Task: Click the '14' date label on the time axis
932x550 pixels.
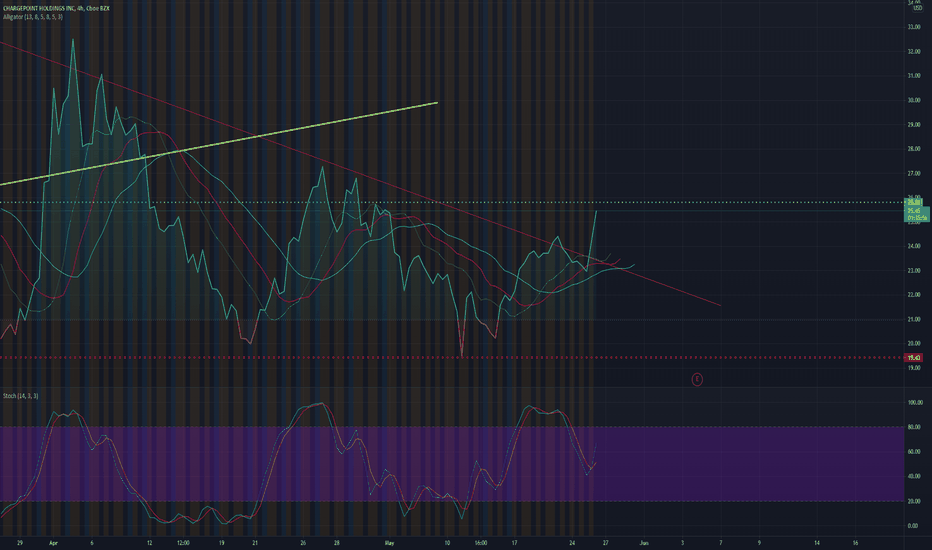Action: click(817, 543)
